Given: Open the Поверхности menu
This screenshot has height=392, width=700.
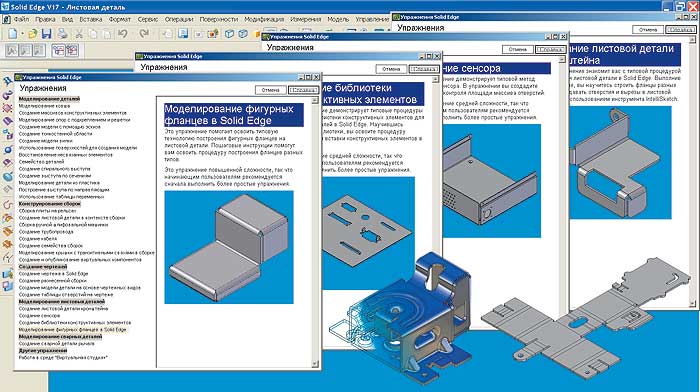Looking at the screenshot, I should click(219, 20).
